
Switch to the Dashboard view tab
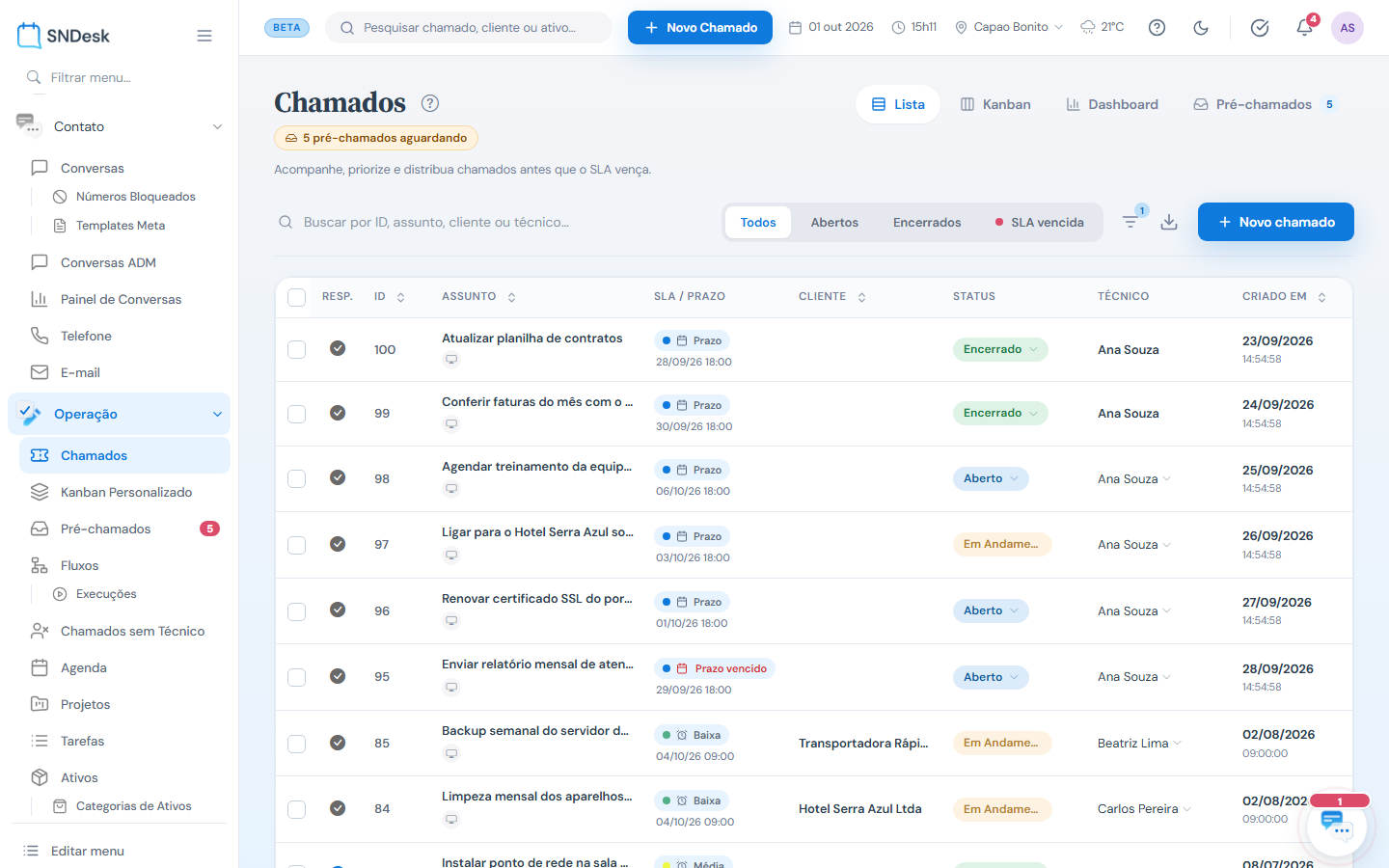pyautogui.click(x=1112, y=104)
